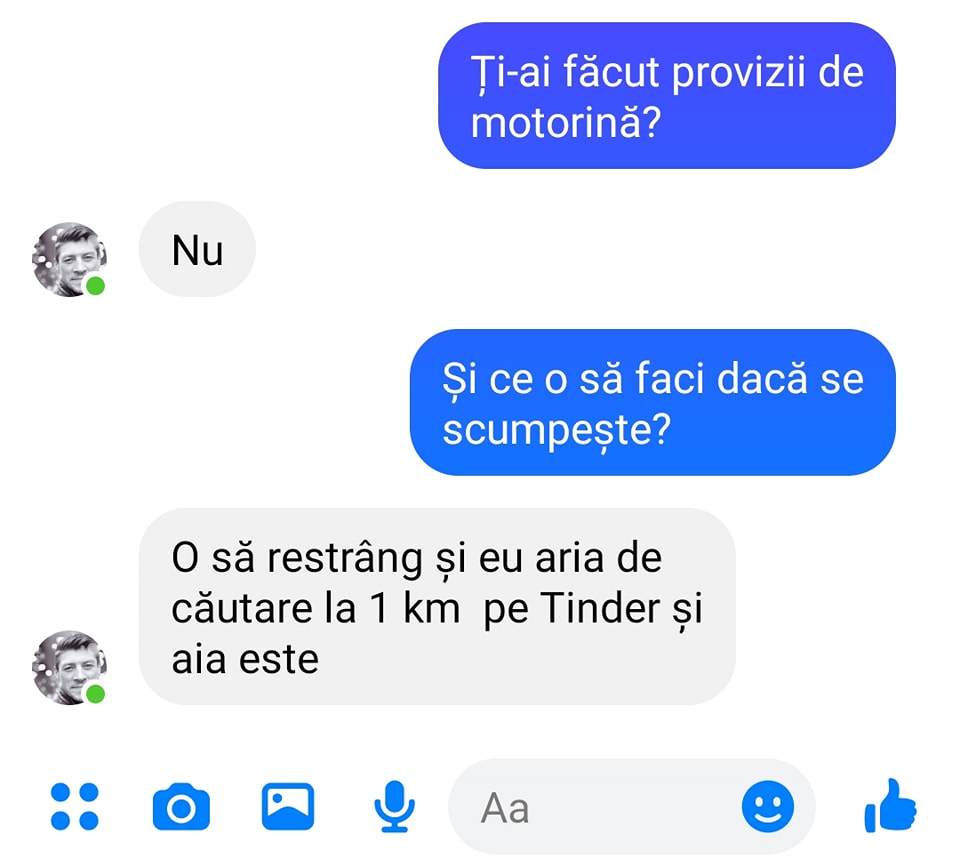Start a voice message with the microphone
The image size is (960, 867).
click(x=394, y=806)
